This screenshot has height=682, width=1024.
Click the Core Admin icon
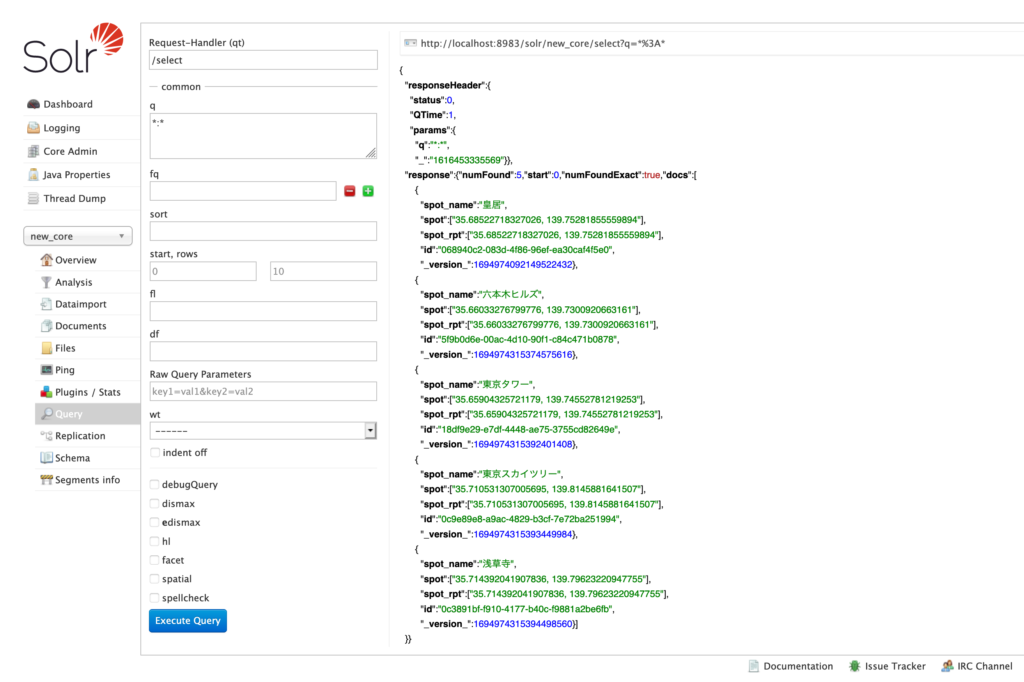33,152
